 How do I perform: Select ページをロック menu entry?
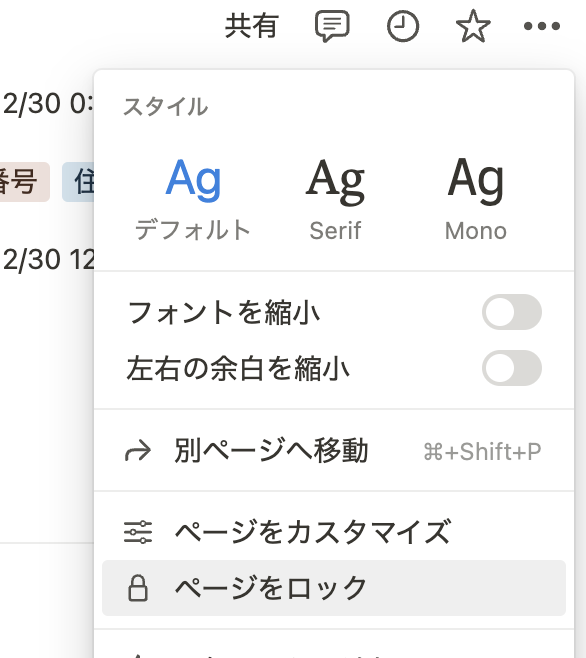click(x=334, y=588)
